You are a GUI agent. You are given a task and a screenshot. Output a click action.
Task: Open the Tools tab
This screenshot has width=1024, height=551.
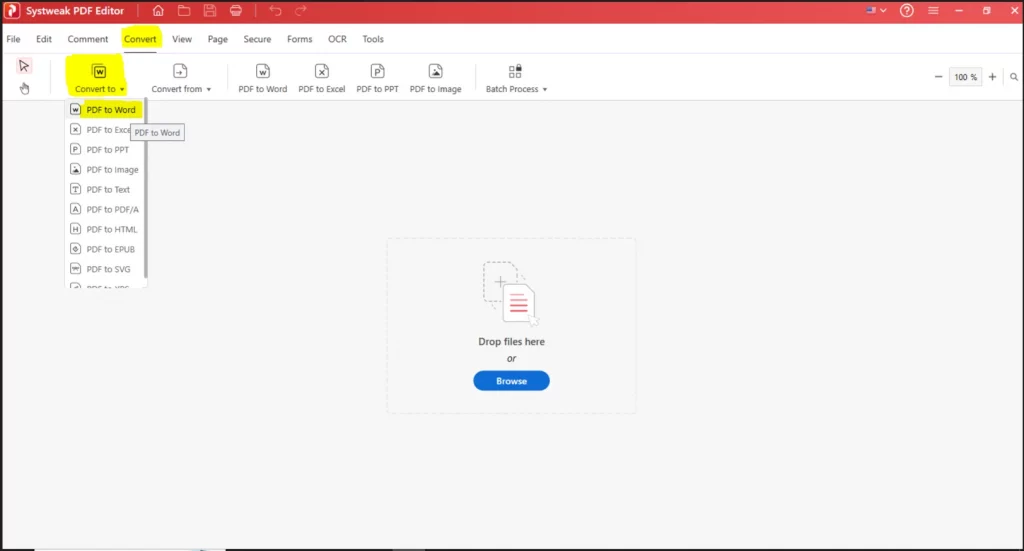point(373,39)
